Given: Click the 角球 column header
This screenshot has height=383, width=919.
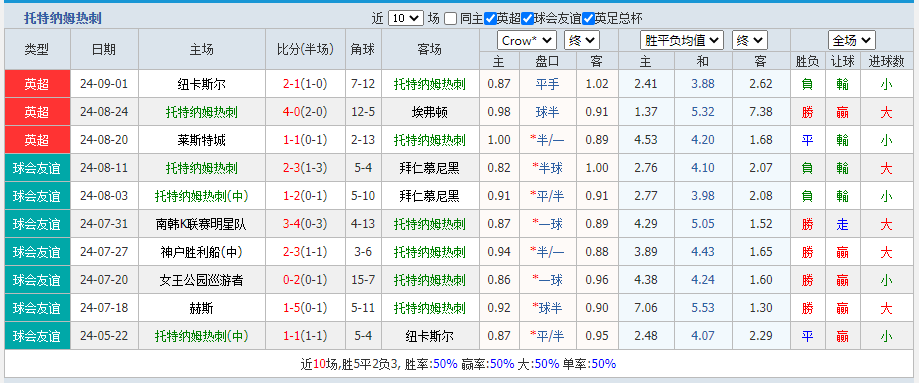Looking at the screenshot, I should pyautogui.click(x=363, y=49).
